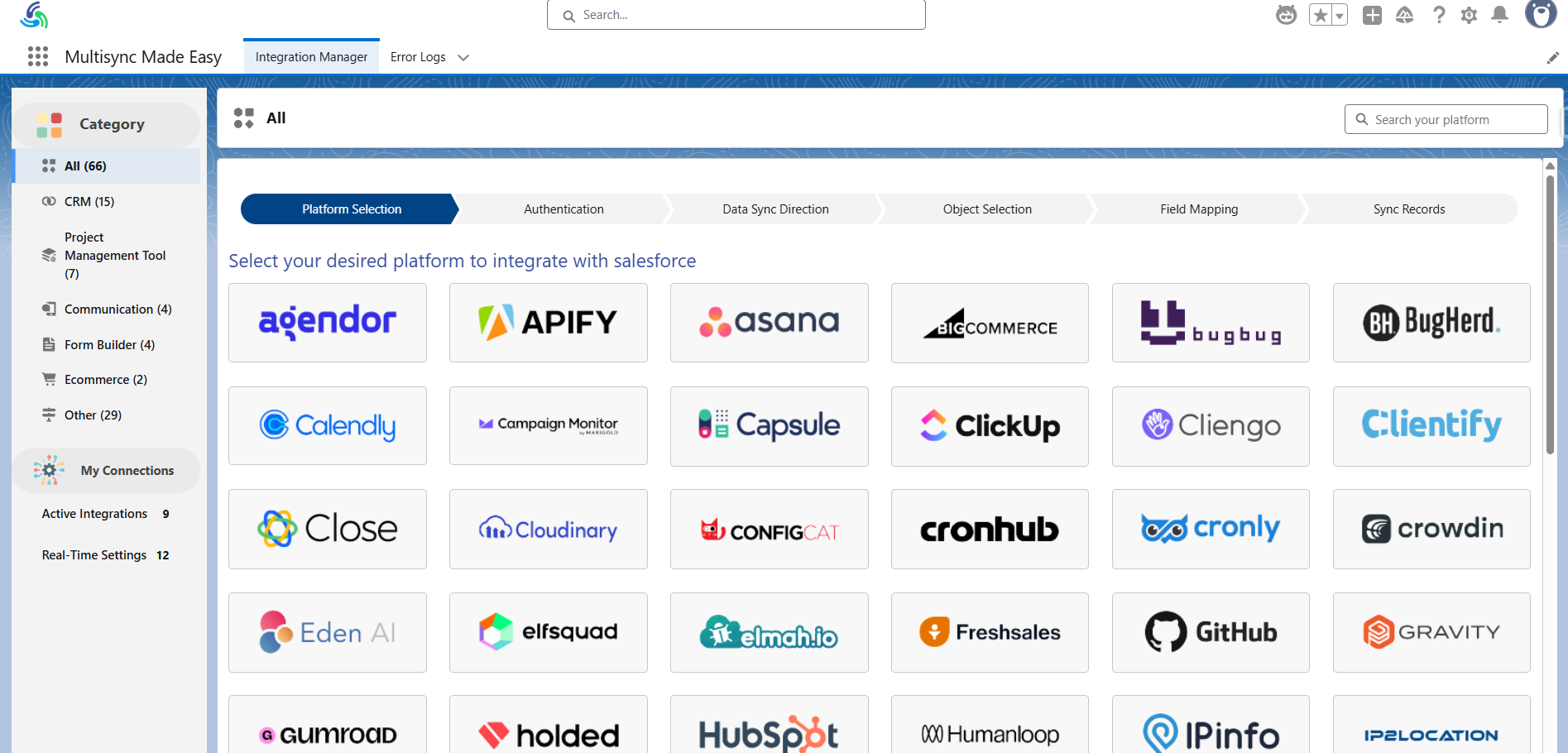Open the App Launcher grid icon
Image resolution: width=1568 pixels, height=753 pixels.
[x=38, y=56]
